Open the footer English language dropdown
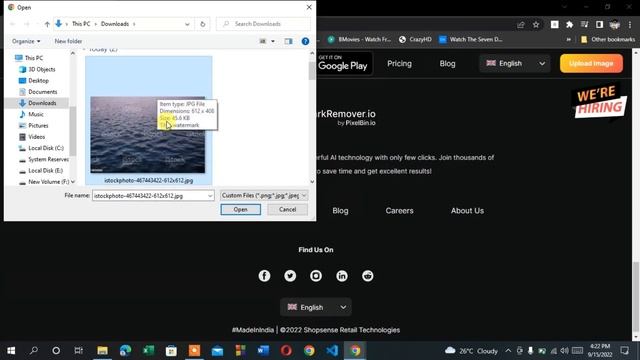 (316, 307)
